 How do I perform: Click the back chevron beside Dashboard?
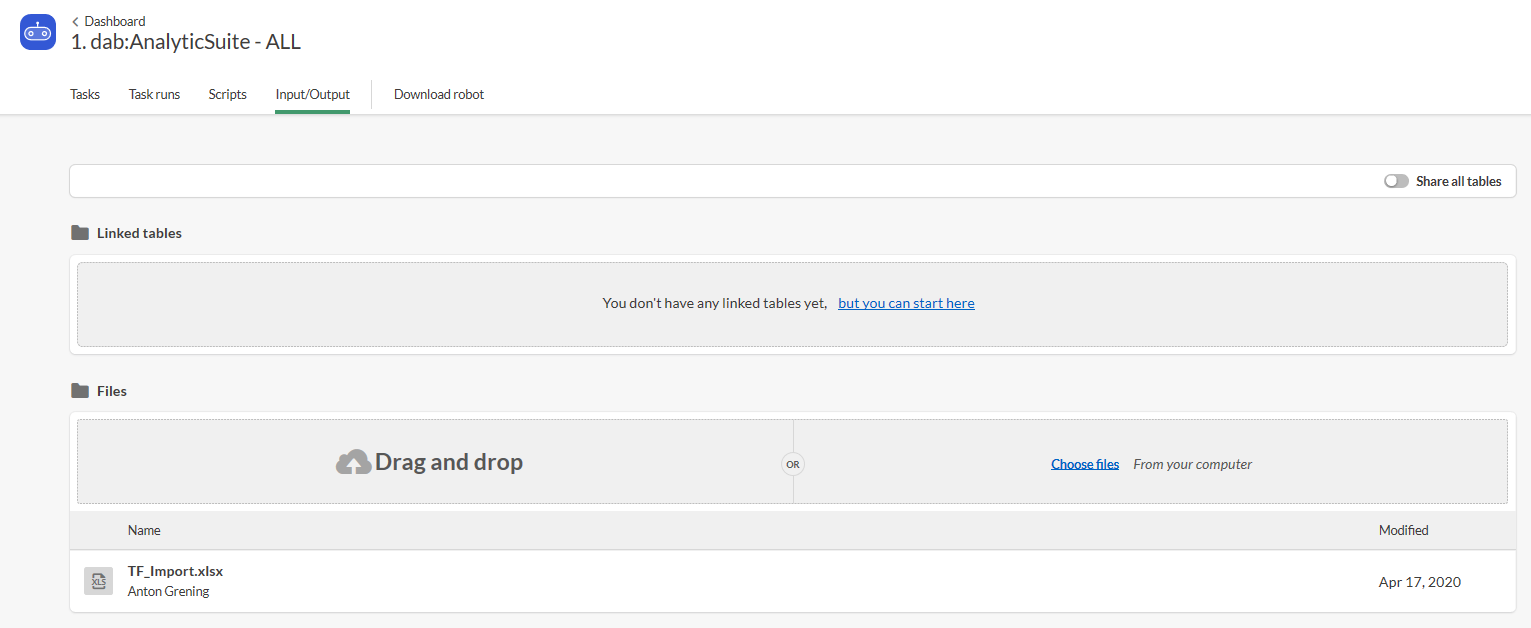[x=76, y=21]
